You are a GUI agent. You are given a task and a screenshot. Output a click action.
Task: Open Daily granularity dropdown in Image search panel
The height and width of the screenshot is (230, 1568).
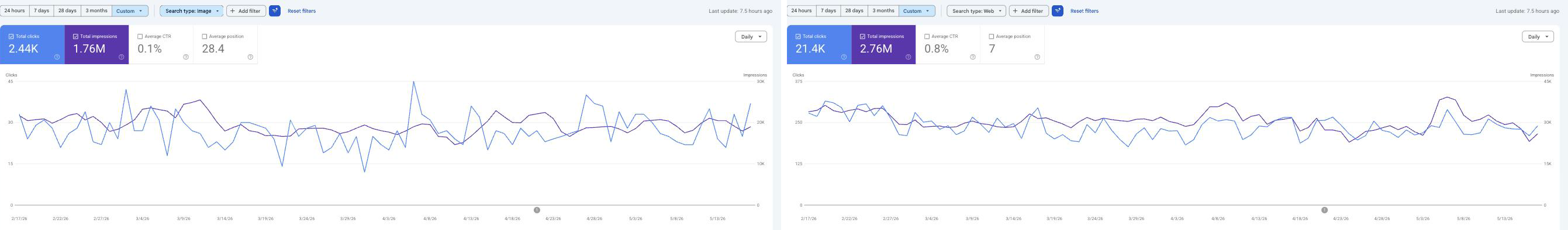(751, 37)
